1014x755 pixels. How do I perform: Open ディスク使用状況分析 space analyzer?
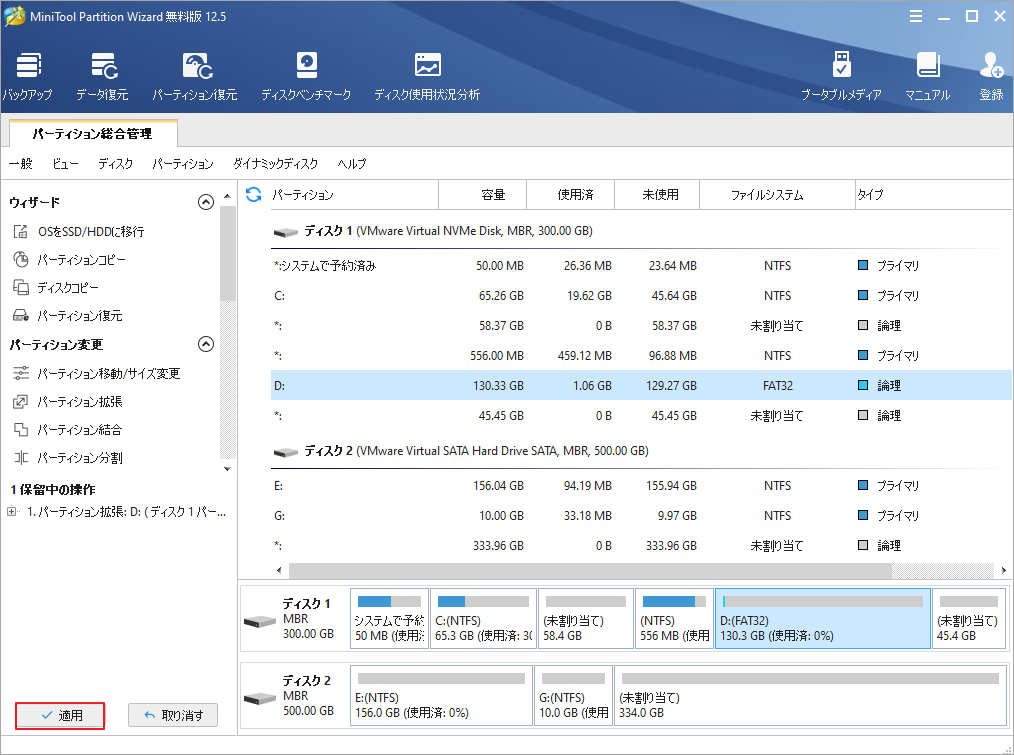(427, 76)
